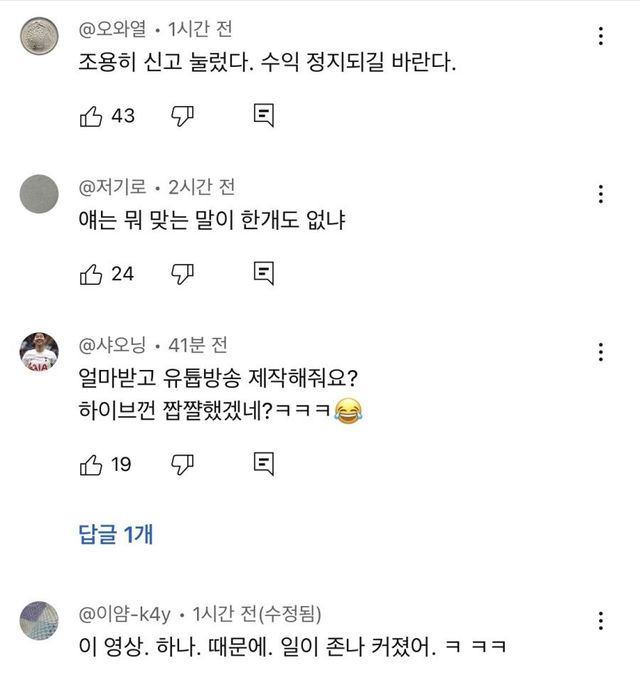The width and height of the screenshot is (640, 678).
Task: Dislike the comment by @저기로
Action: pos(182,272)
